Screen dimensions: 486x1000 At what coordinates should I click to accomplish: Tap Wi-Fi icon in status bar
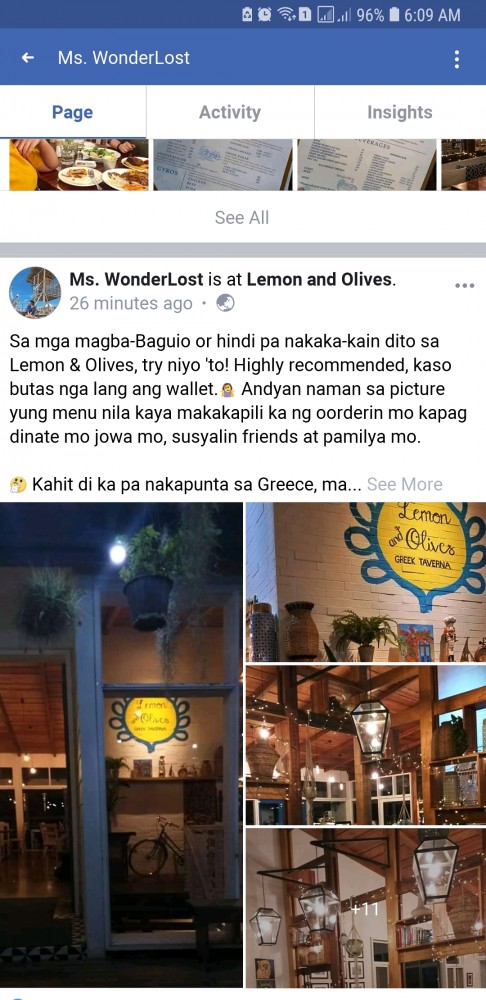[x=285, y=15]
